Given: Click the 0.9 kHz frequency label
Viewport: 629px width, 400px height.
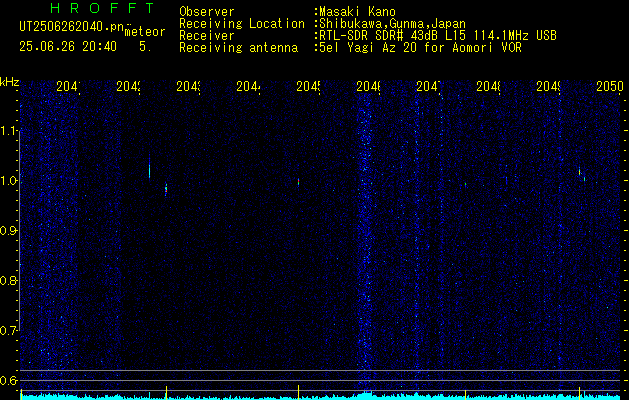Looking at the screenshot, I should tap(9, 231).
